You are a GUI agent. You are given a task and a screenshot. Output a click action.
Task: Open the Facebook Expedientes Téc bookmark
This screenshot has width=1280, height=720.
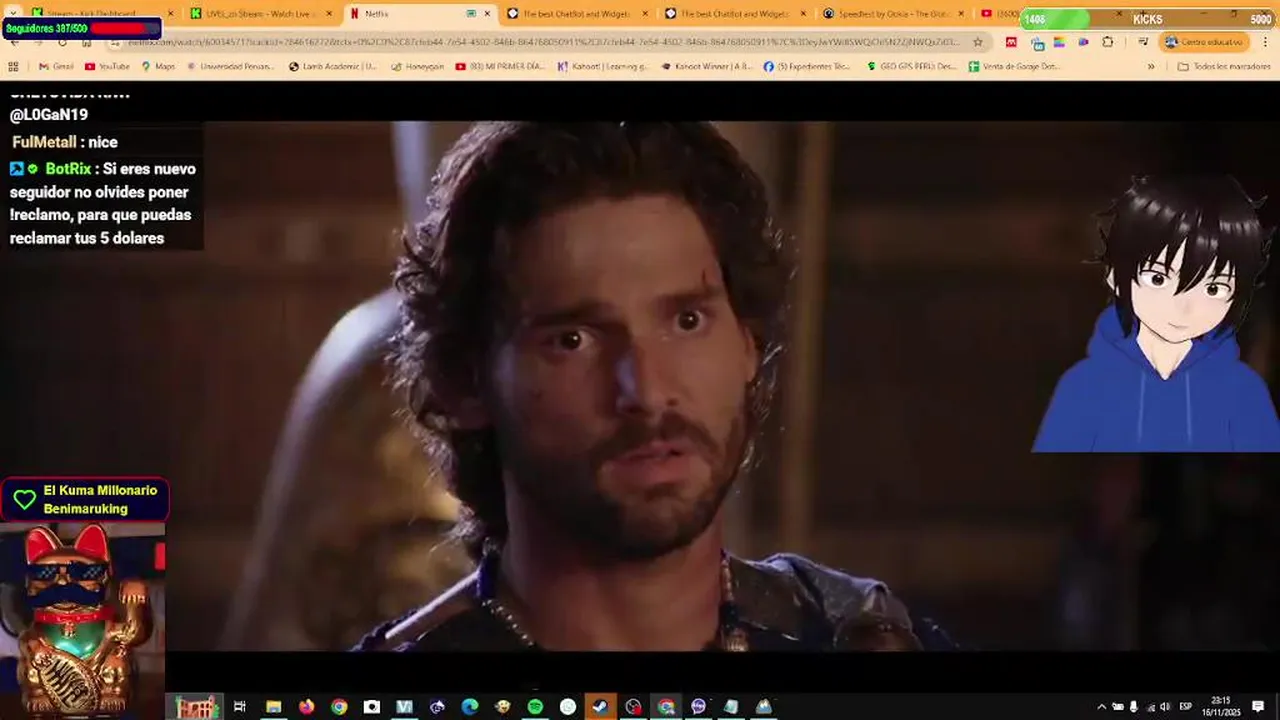806,66
